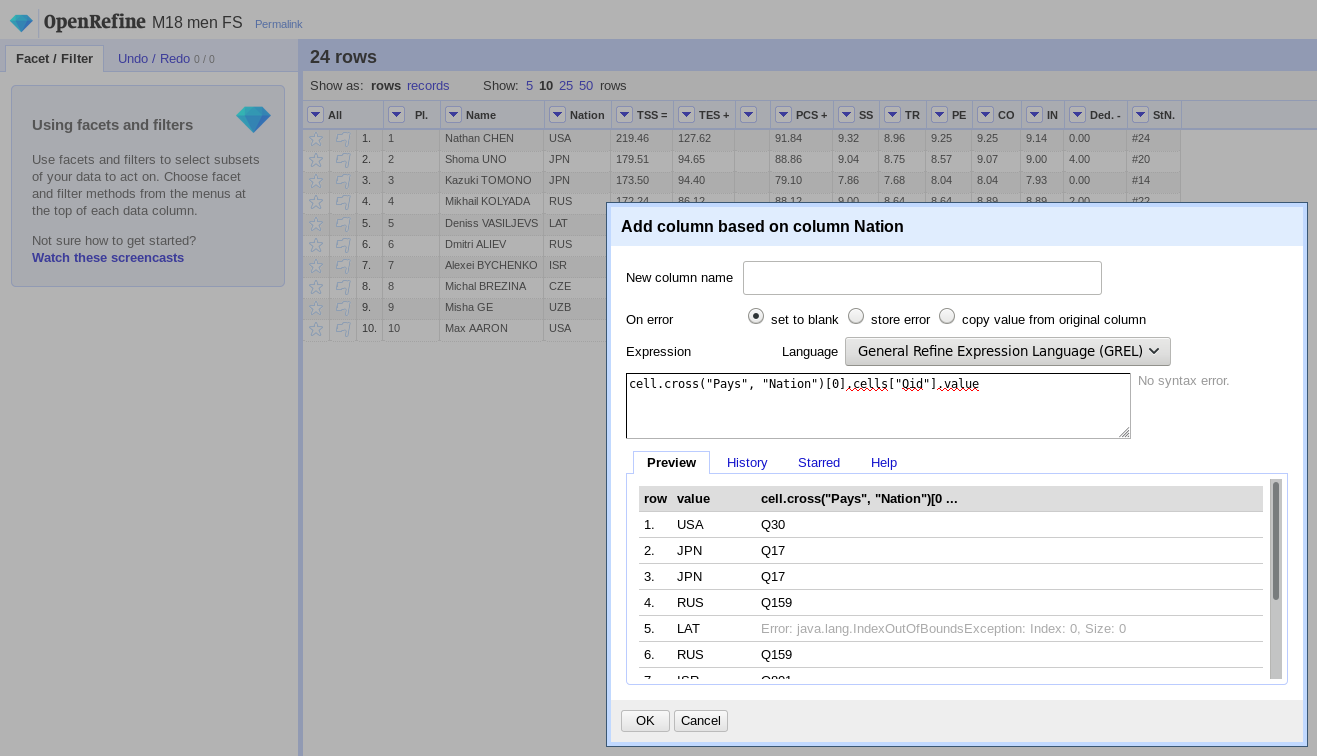Star row 7 Alexei BYCHENKO
Screen dimensions: 1317x756
pyautogui.click(x=316, y=266)
